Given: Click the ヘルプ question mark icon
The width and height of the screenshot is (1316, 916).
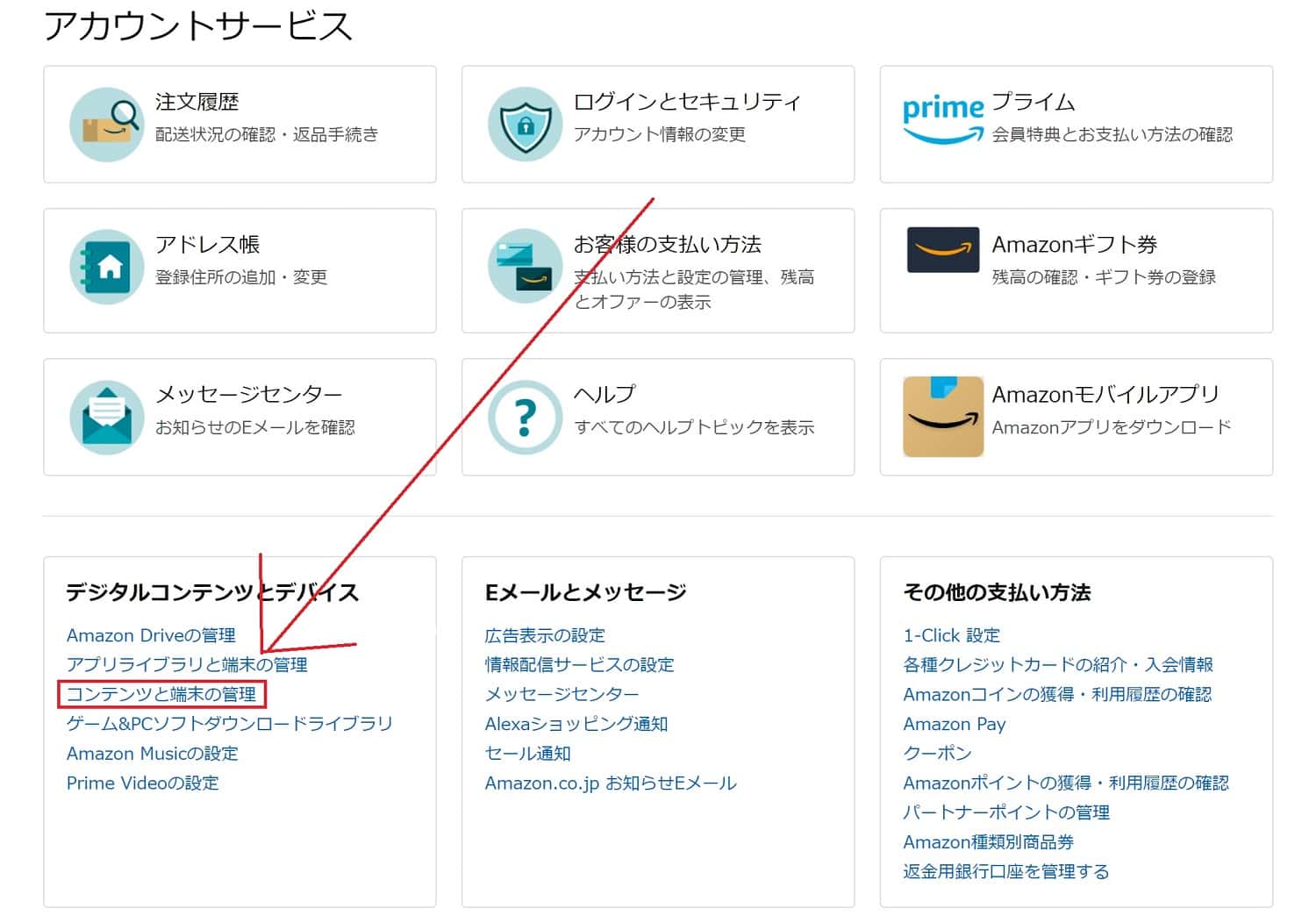Looking at the screenshot, I should point(525,417).
